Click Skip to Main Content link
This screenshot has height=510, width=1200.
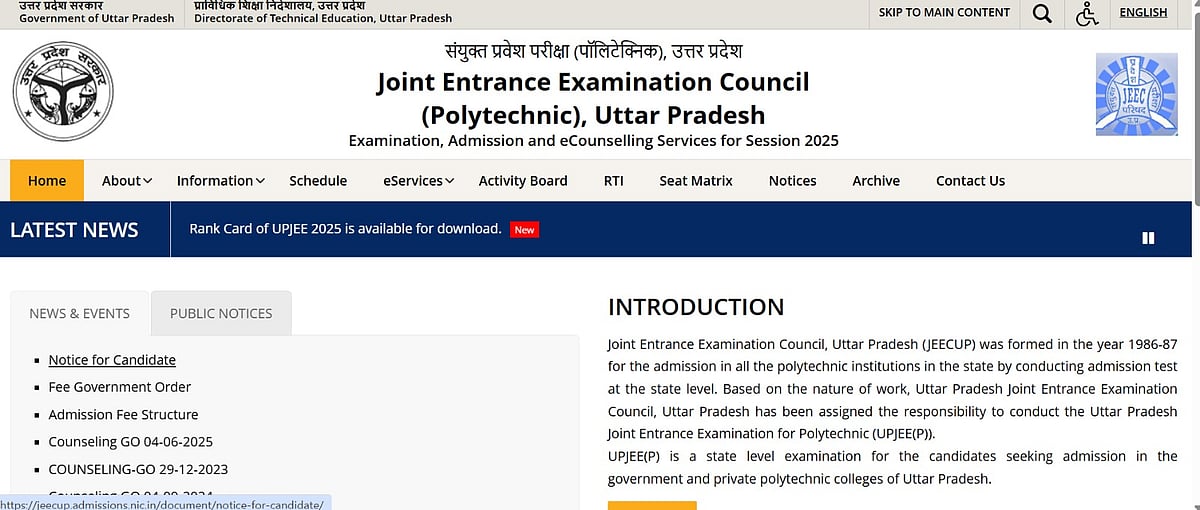click(x=944, y=12)
